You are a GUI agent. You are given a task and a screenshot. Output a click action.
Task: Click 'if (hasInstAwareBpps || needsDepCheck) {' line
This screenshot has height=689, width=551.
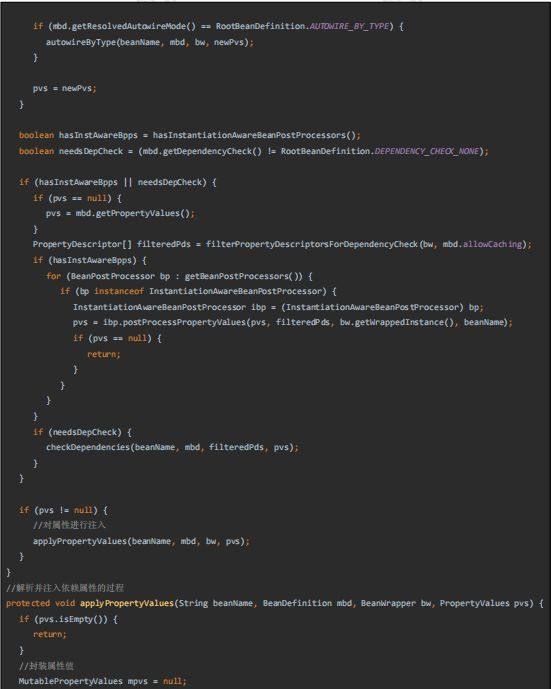pos(118,182)
